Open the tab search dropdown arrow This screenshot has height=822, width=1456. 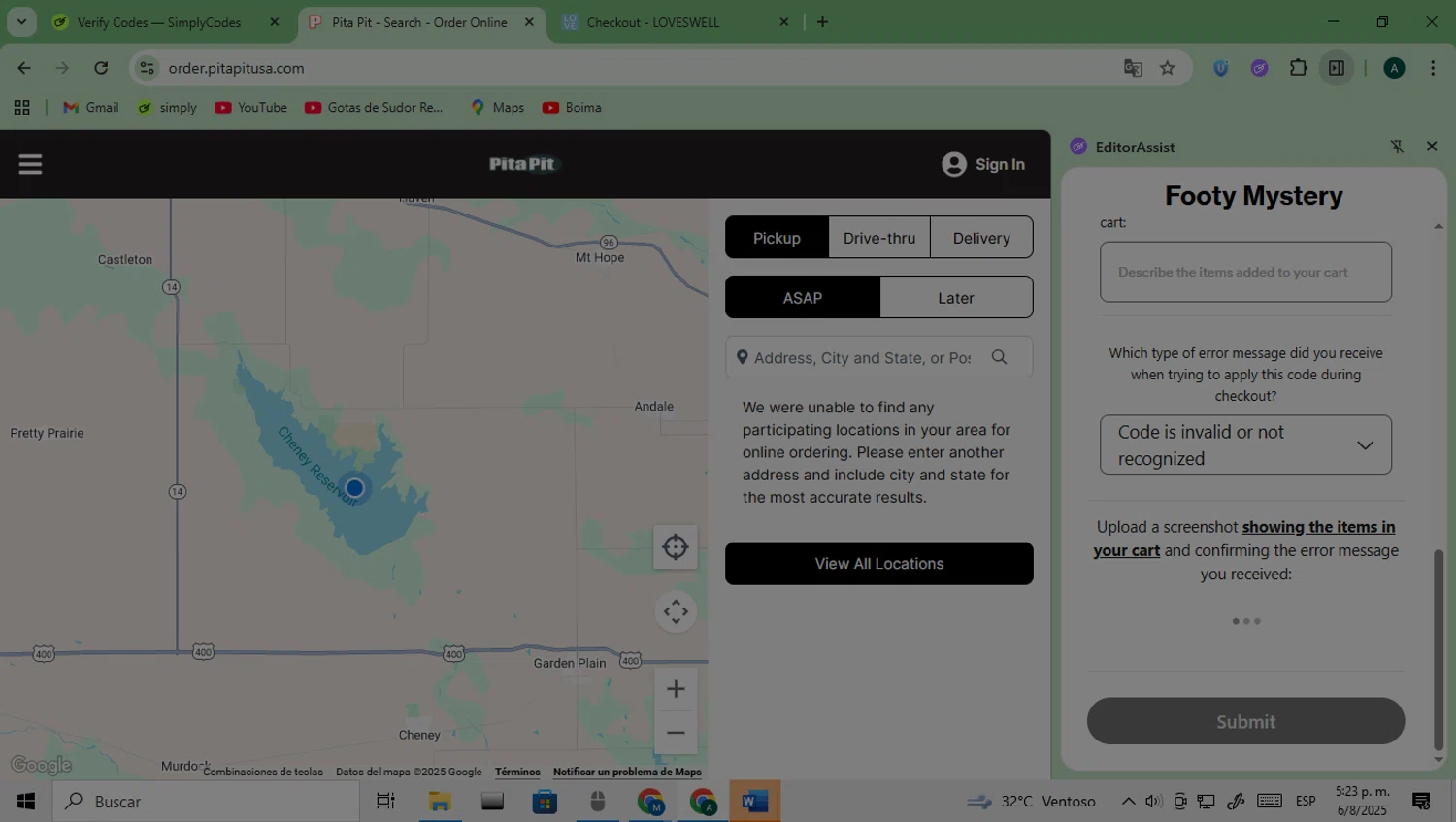coord(21,21)
